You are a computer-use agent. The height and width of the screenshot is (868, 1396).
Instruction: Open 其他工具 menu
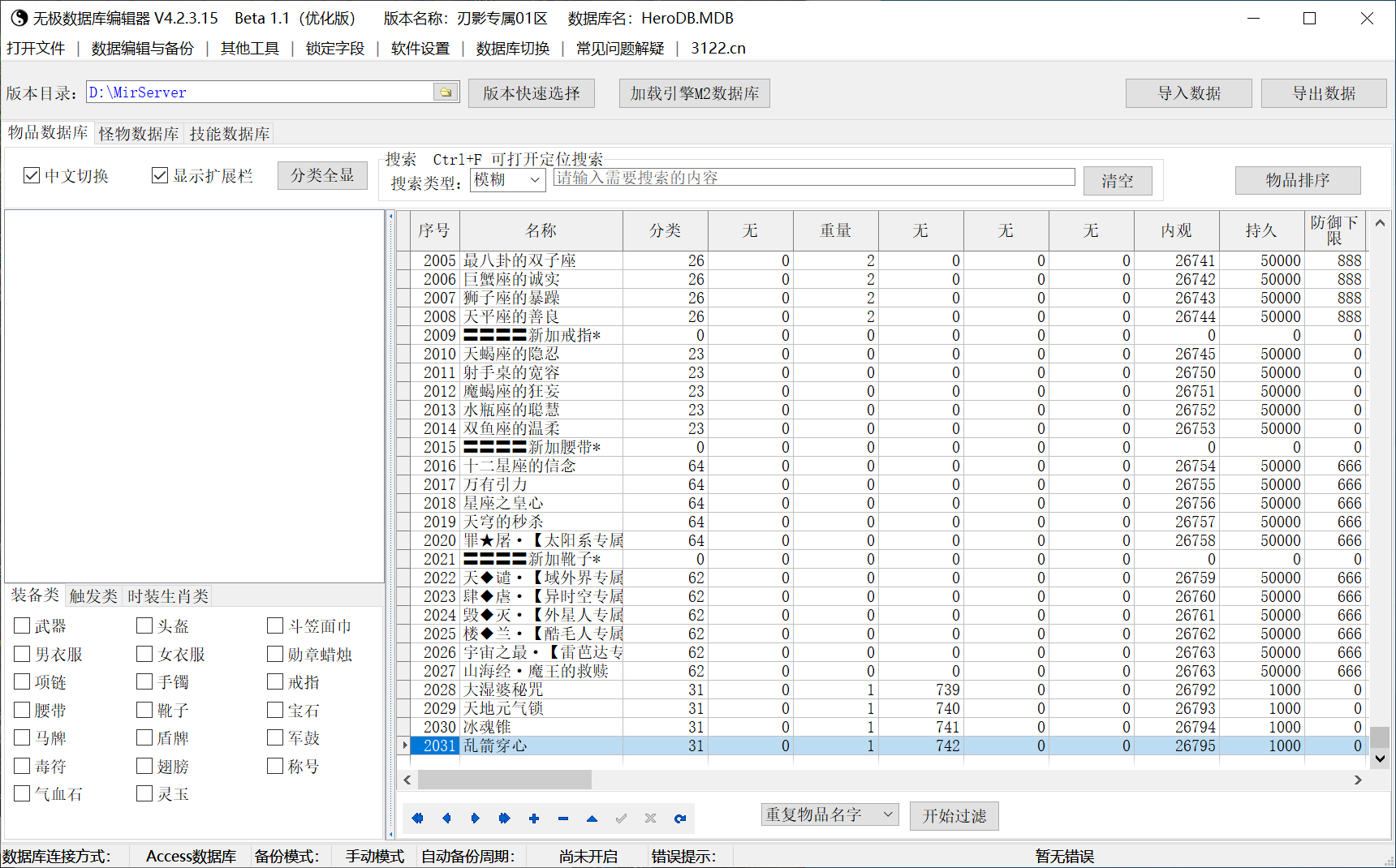[x=250, y=48]
